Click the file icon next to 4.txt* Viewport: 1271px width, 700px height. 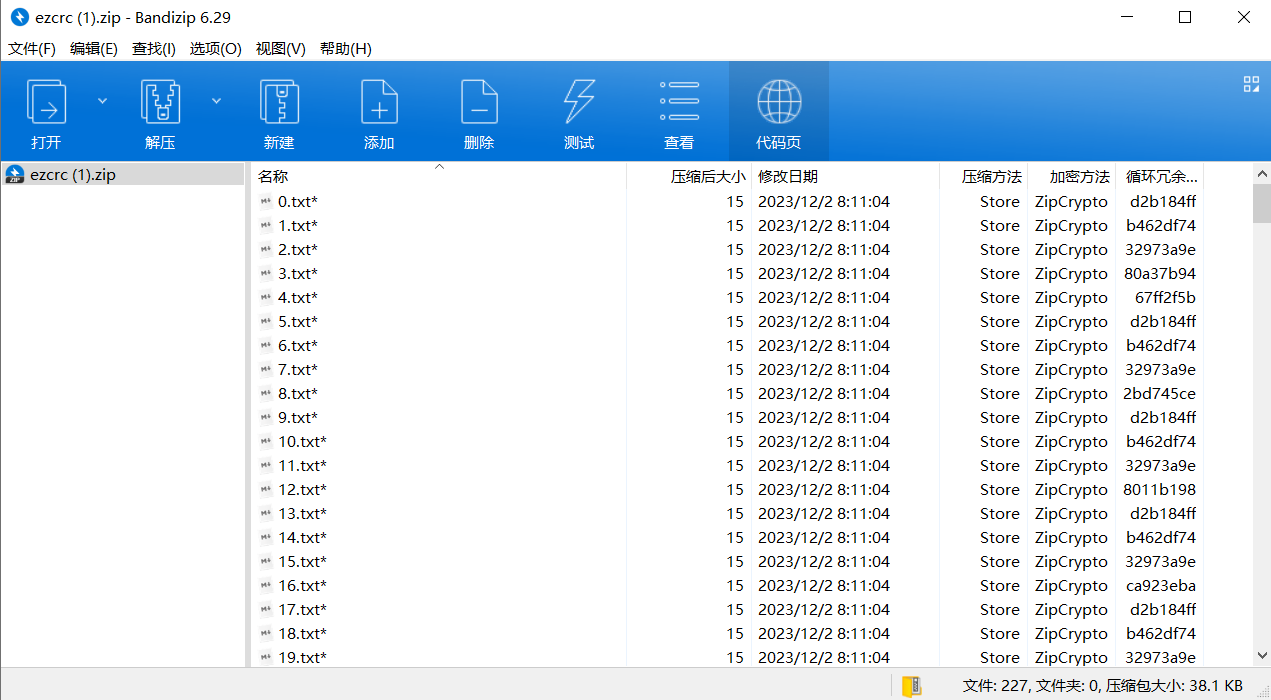(266, 297)
